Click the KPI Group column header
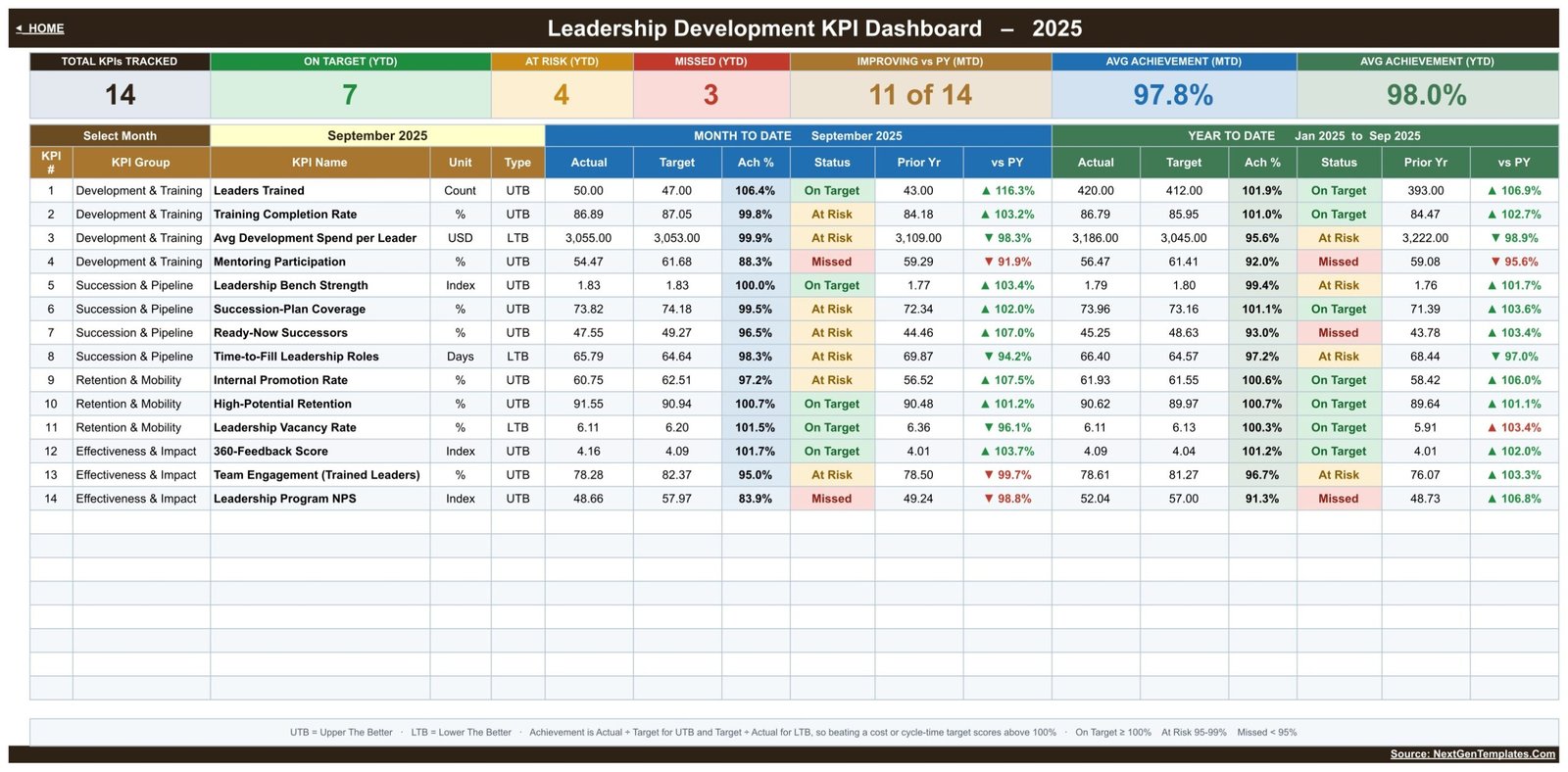The height and width of the screenshot is (772, 1568). point(140,163)
